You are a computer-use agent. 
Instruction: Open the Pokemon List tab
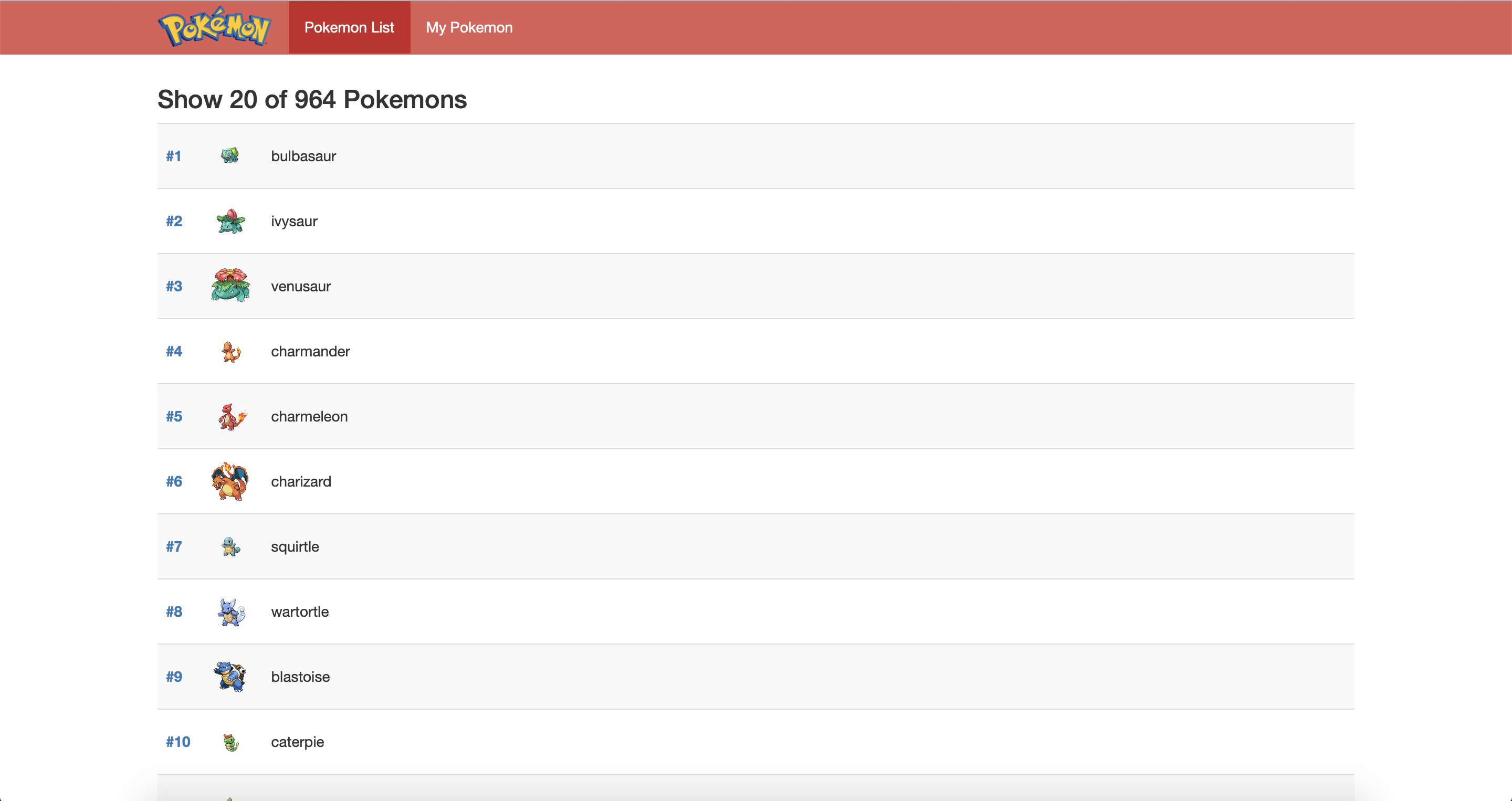pos(349,28)
